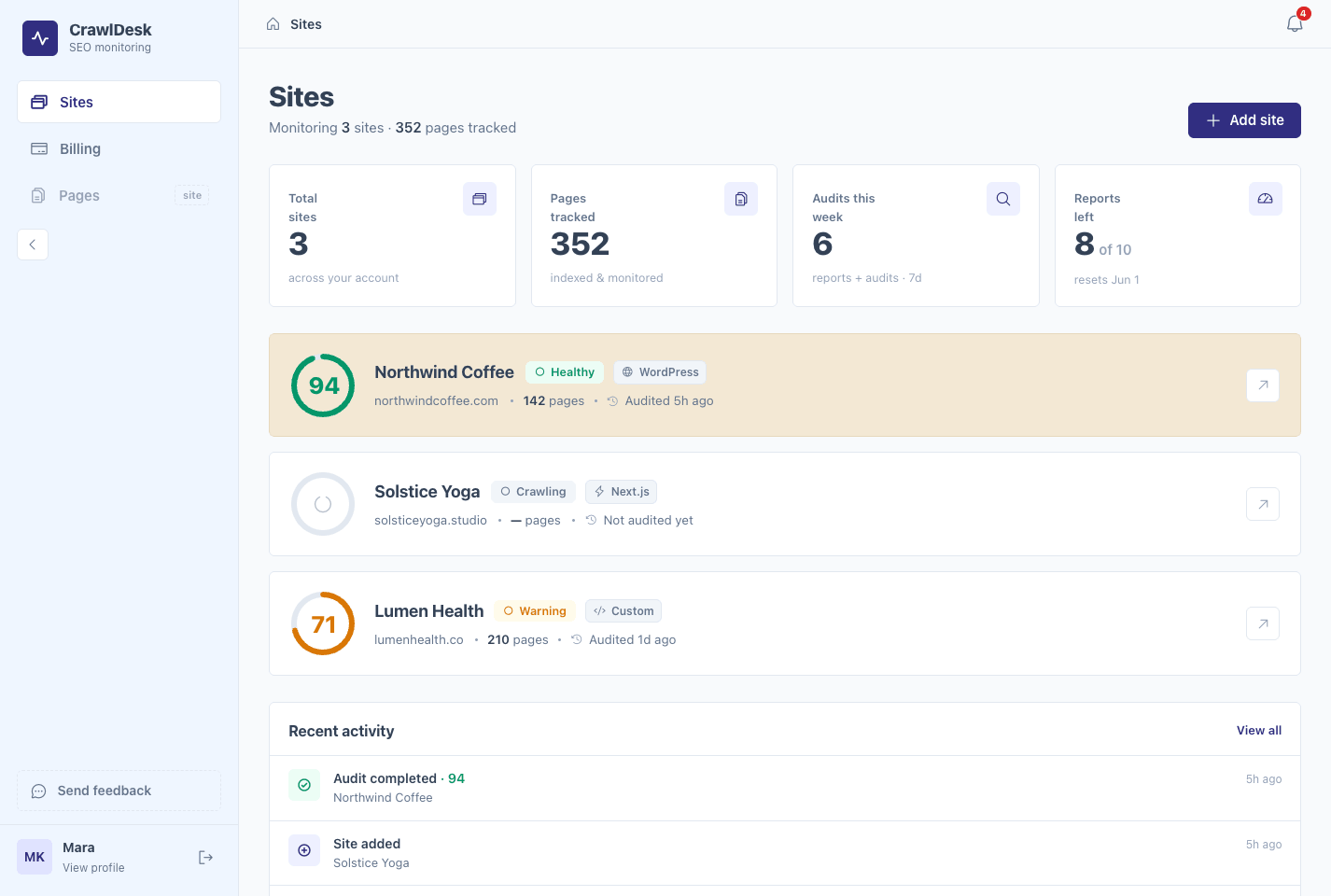Image resolution: width=1331 pixels, height=896 pixels.
Task: Click northwindcoffee.com domain text
Action: 436,401
